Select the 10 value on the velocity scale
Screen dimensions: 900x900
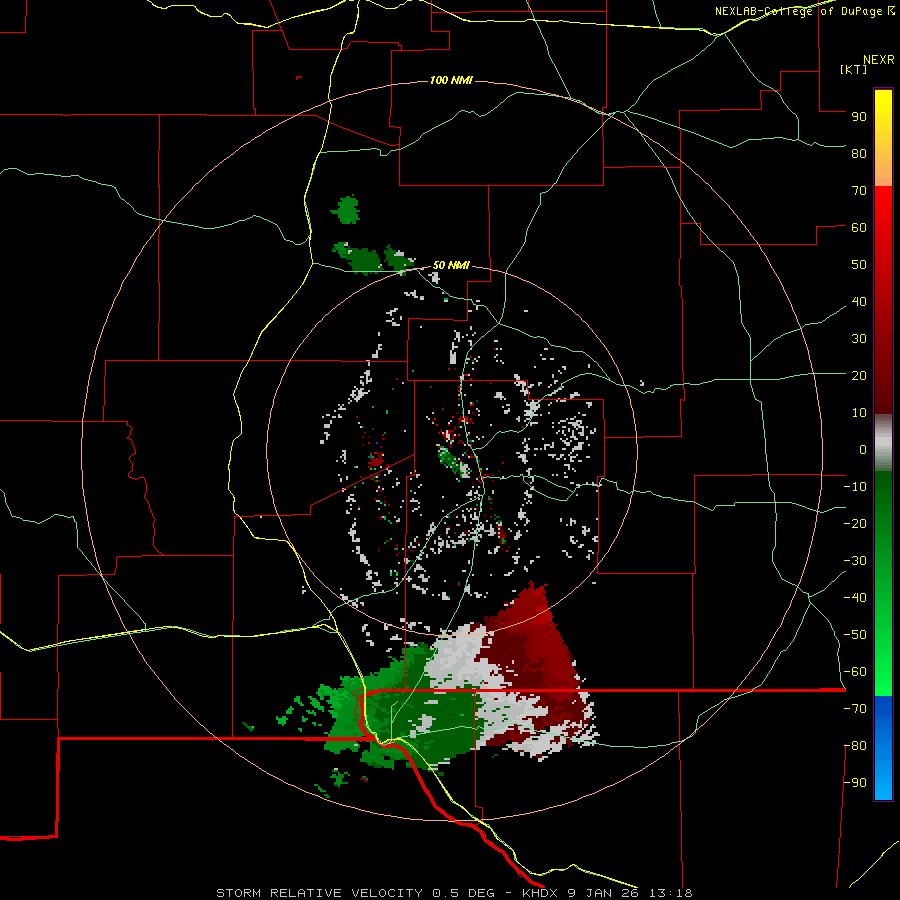click(859, 413)
